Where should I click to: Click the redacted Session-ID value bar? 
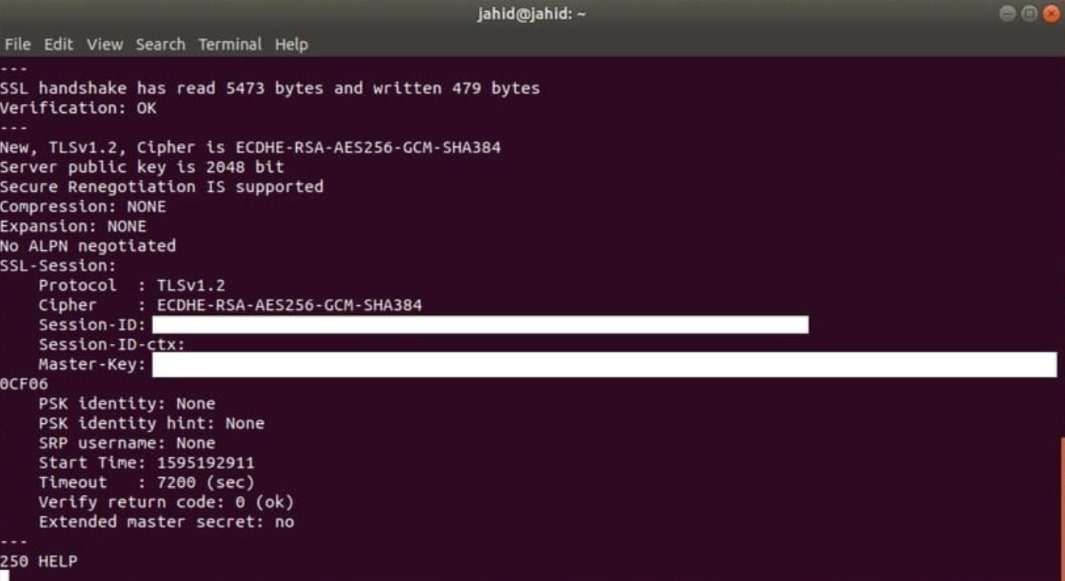point(480,325)
